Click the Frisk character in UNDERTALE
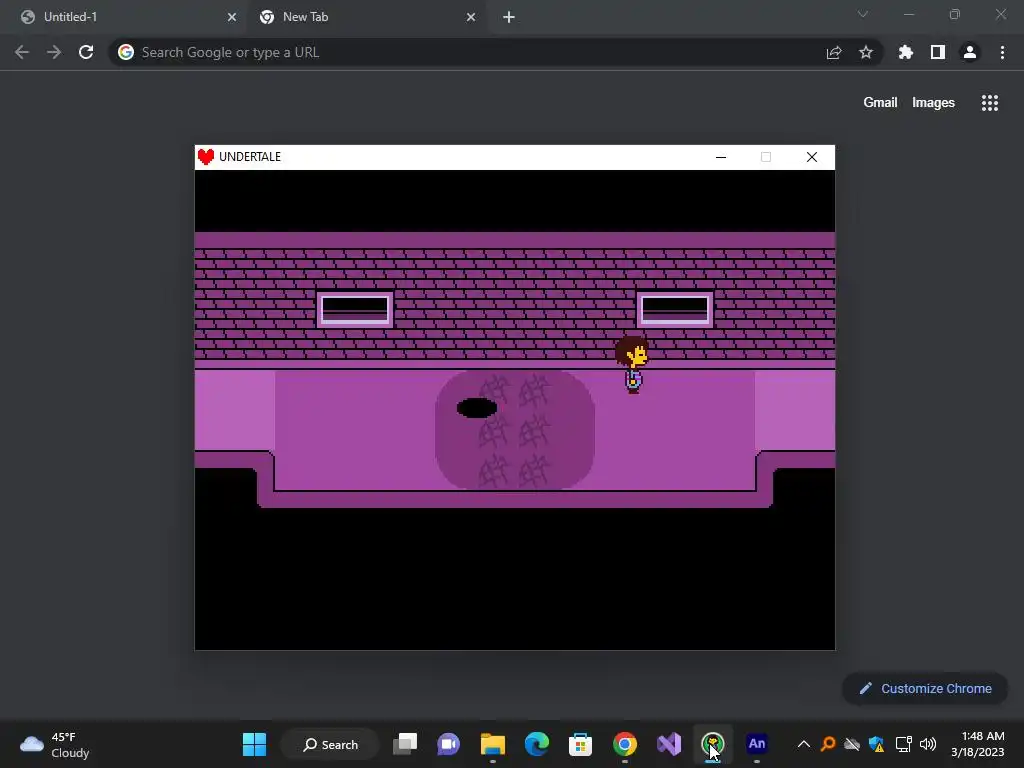This screenshot has width=1024, height=768. [632, 365]
